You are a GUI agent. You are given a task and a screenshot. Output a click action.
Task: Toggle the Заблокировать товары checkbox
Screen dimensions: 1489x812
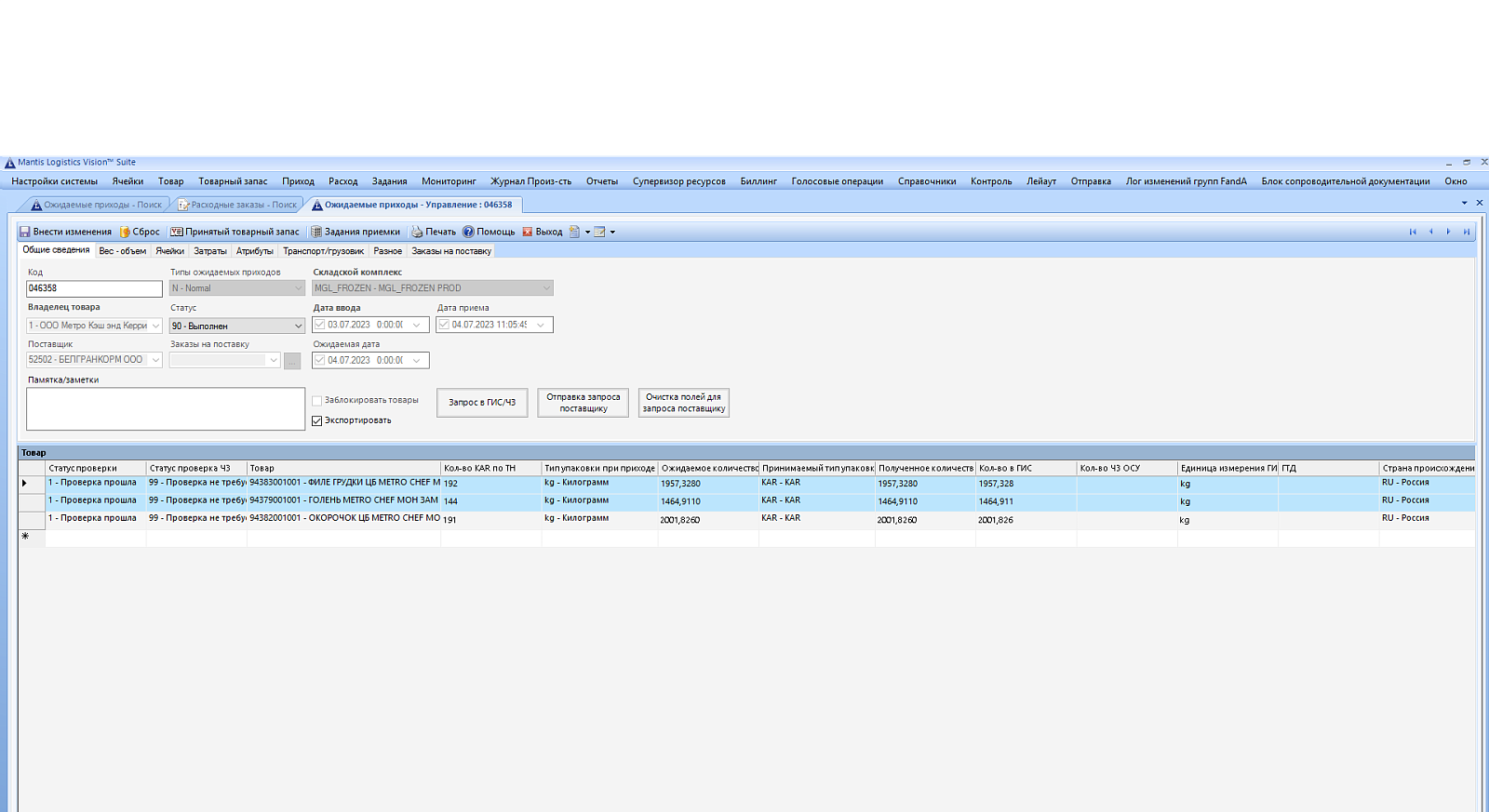coord(316,401)
